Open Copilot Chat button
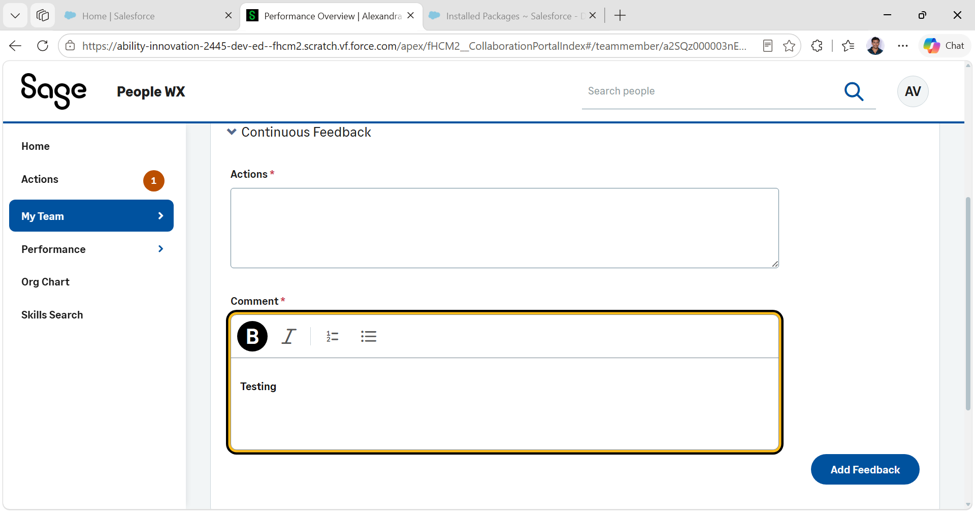This screenshot has width=975, height=512. tap(944, 46)
